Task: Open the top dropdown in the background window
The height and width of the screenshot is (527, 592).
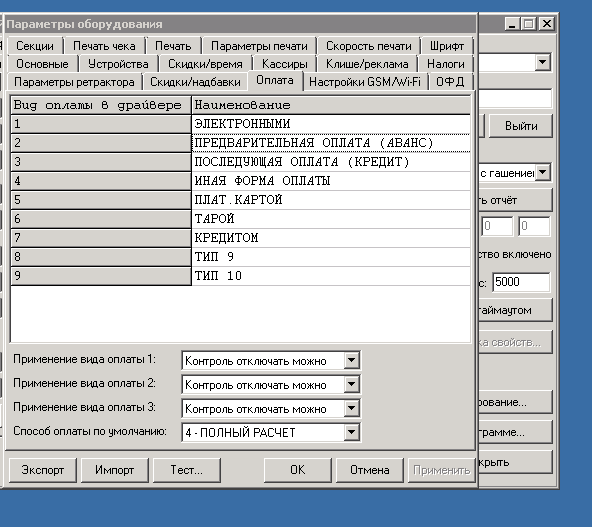Action: [x=543, y=62]
